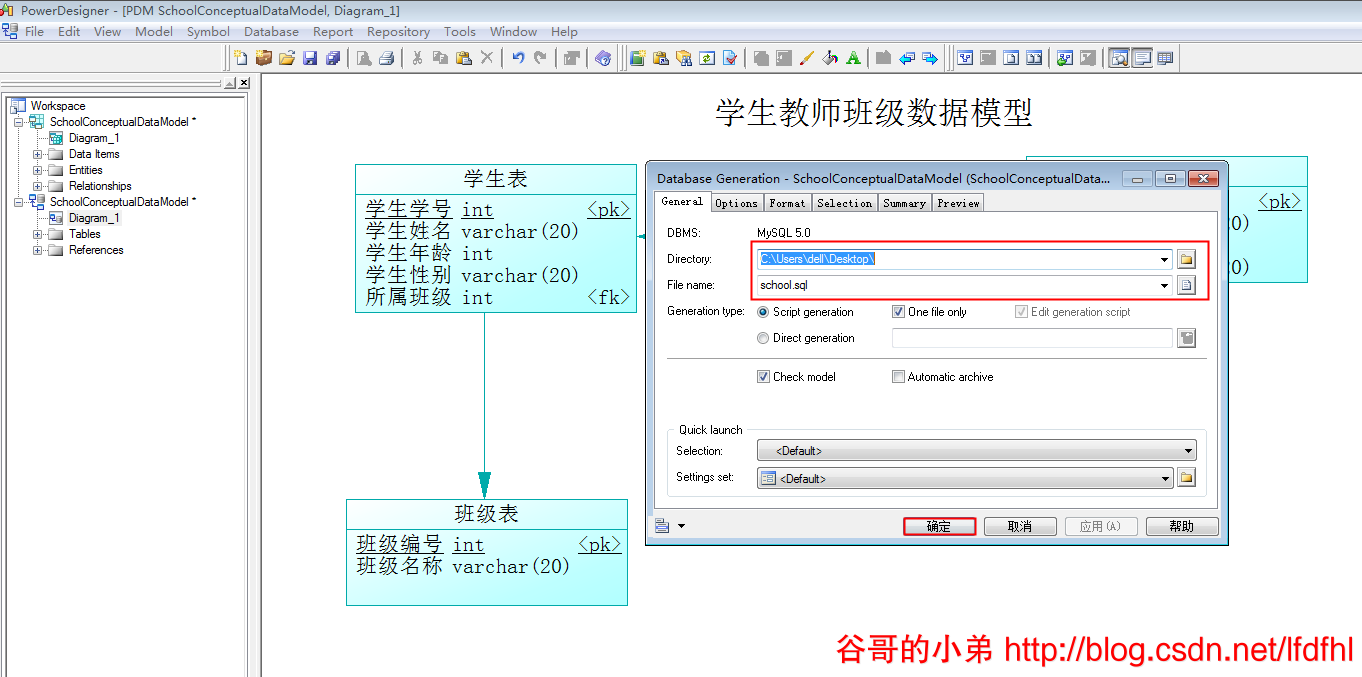
Task: Undo the last action
Action: (518, 57)
